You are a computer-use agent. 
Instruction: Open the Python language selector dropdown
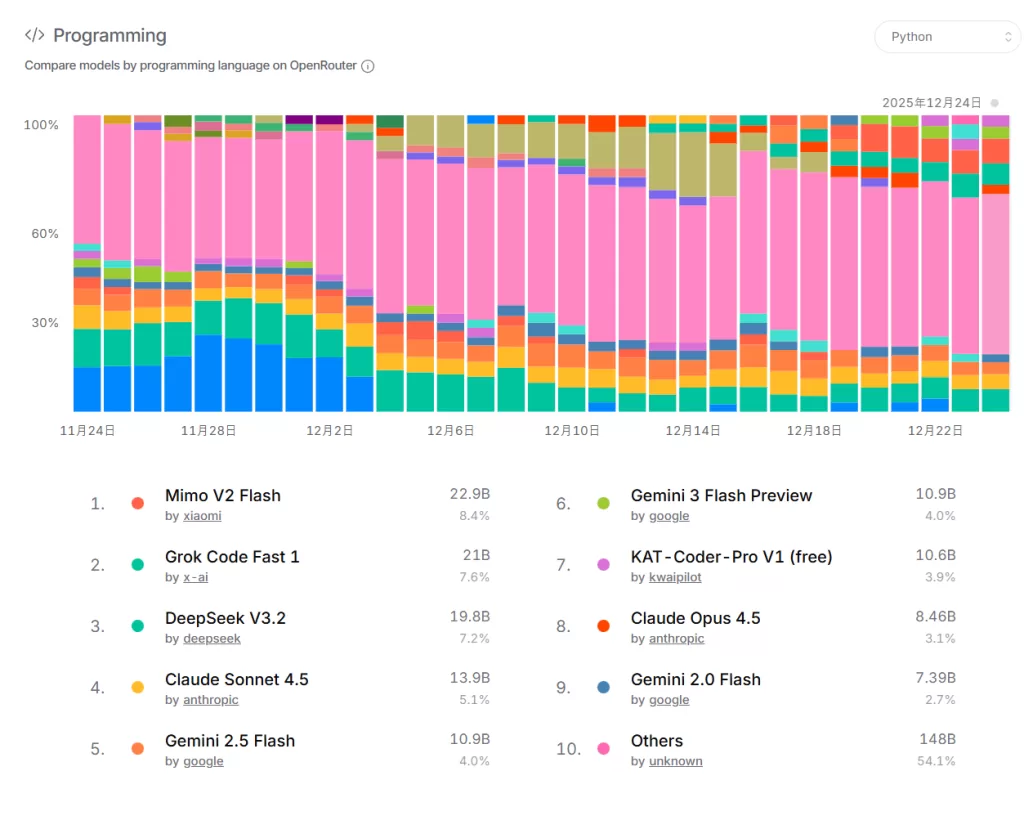click(x=946, y=36)
